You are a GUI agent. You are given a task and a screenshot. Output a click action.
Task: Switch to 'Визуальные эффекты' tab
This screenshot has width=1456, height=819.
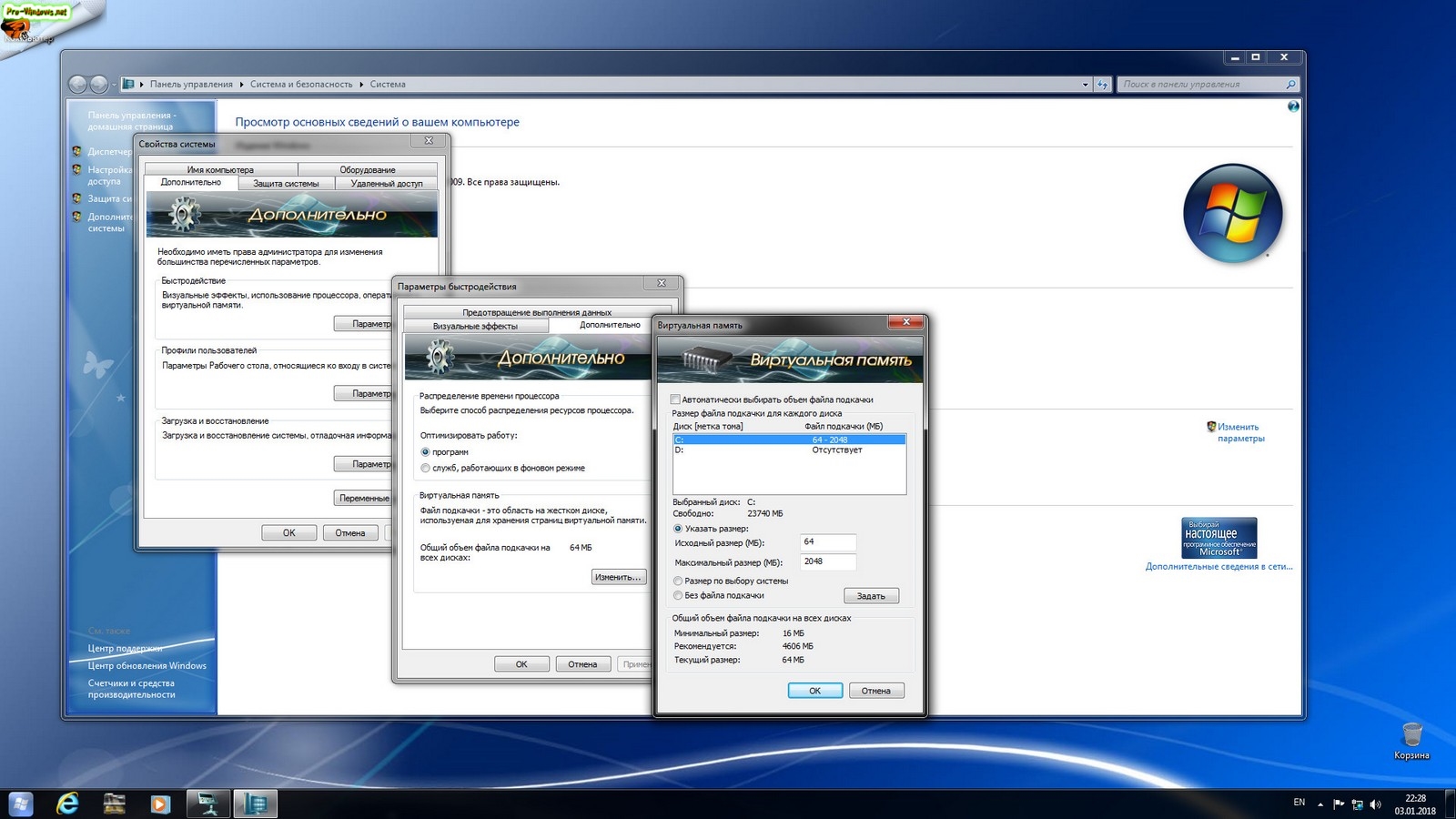pos(475,326)
